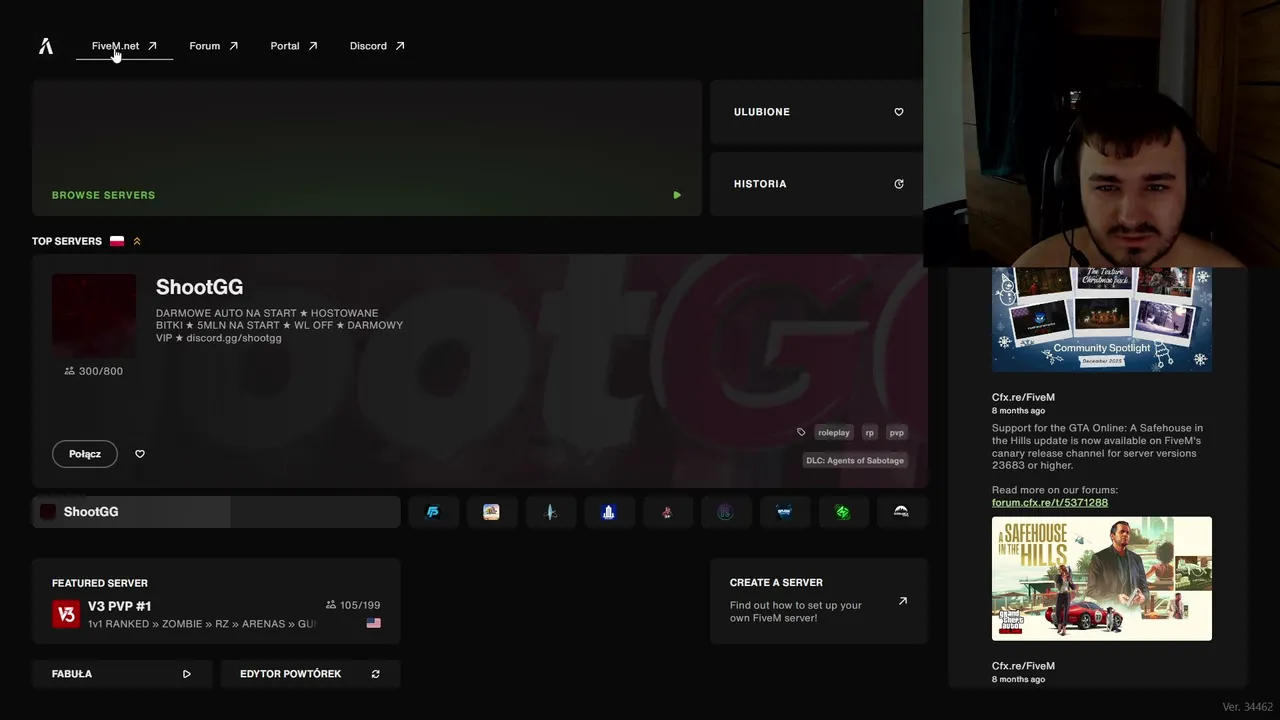Click the FiveM logo in the top-left corner
1280x720 pixels.
tap(46, 46)
